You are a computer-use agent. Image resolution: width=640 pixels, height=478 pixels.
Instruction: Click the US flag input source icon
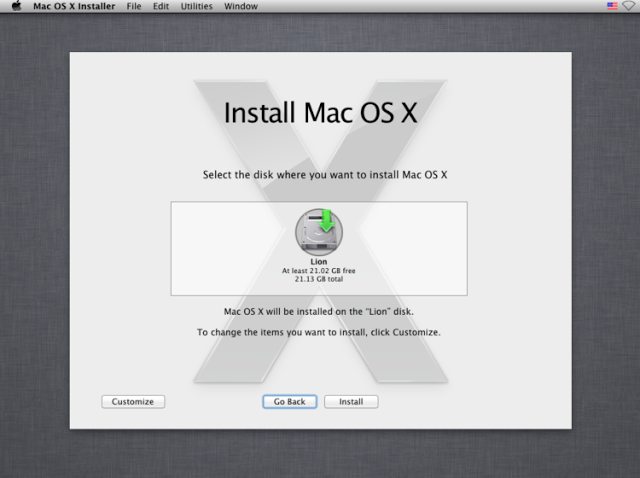coord(611,7)
